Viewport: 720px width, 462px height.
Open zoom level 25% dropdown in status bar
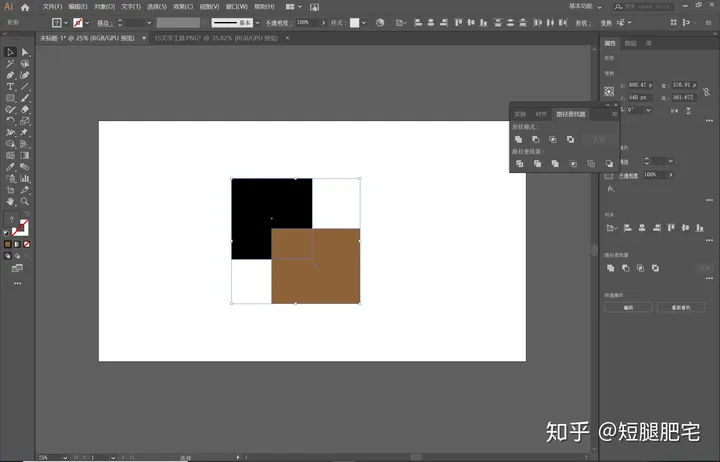tap(65, 457)
